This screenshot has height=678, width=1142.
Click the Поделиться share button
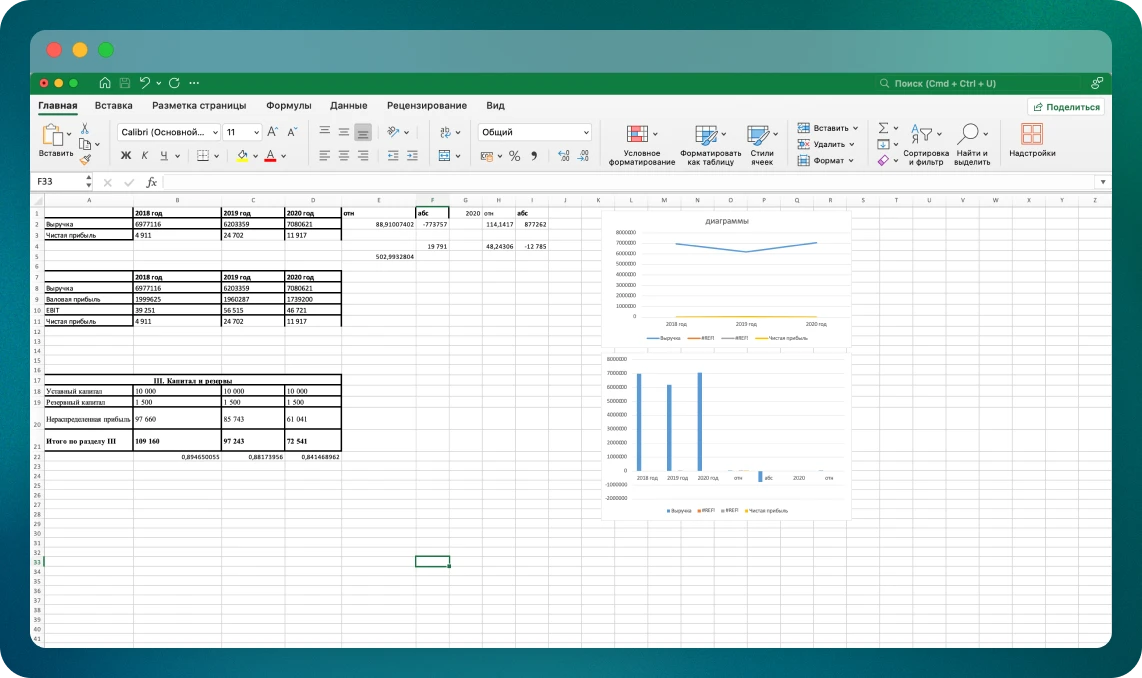(1066, 107)
